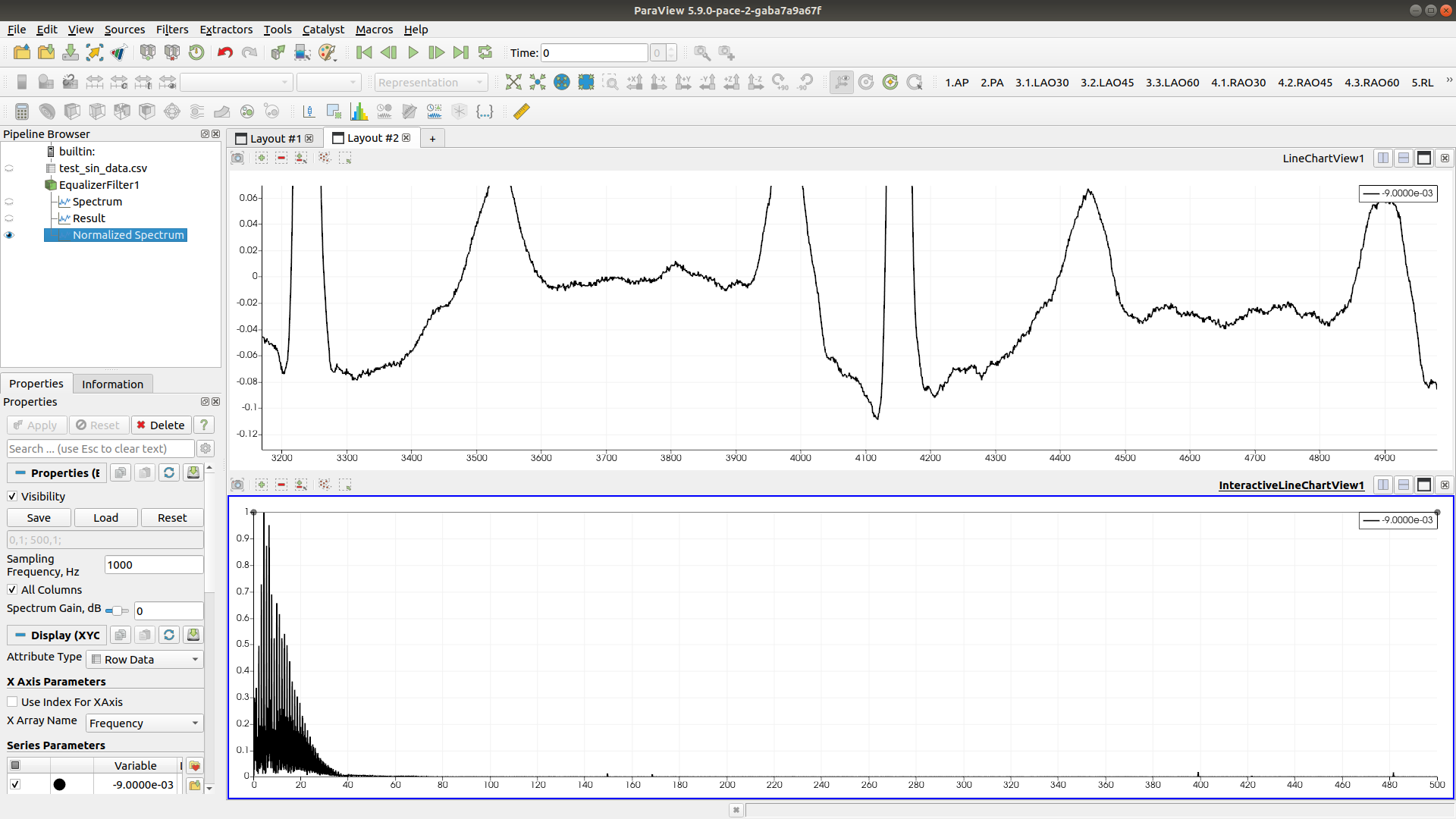Viewport: 1456px width, 819px height.
Task: Open the Representation dropdown
Action: point(431,82)
